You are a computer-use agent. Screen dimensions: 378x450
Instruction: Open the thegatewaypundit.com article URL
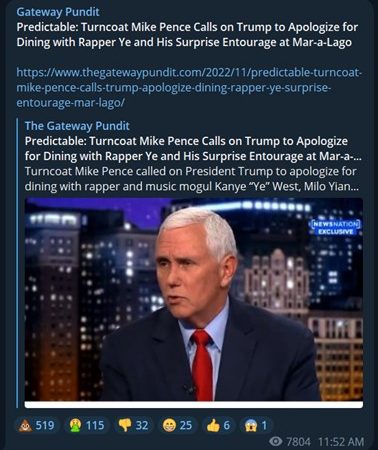pyautogui.click(x=189, y=88)
